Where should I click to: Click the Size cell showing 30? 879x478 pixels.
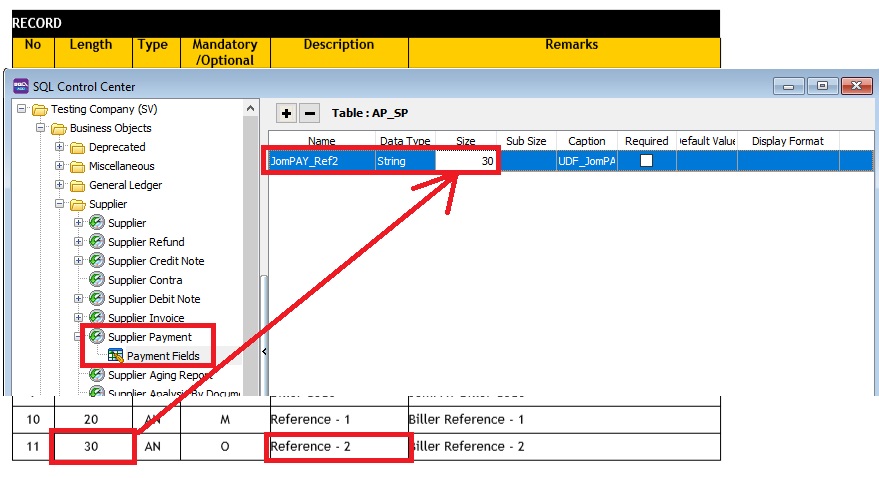(466, 160)
